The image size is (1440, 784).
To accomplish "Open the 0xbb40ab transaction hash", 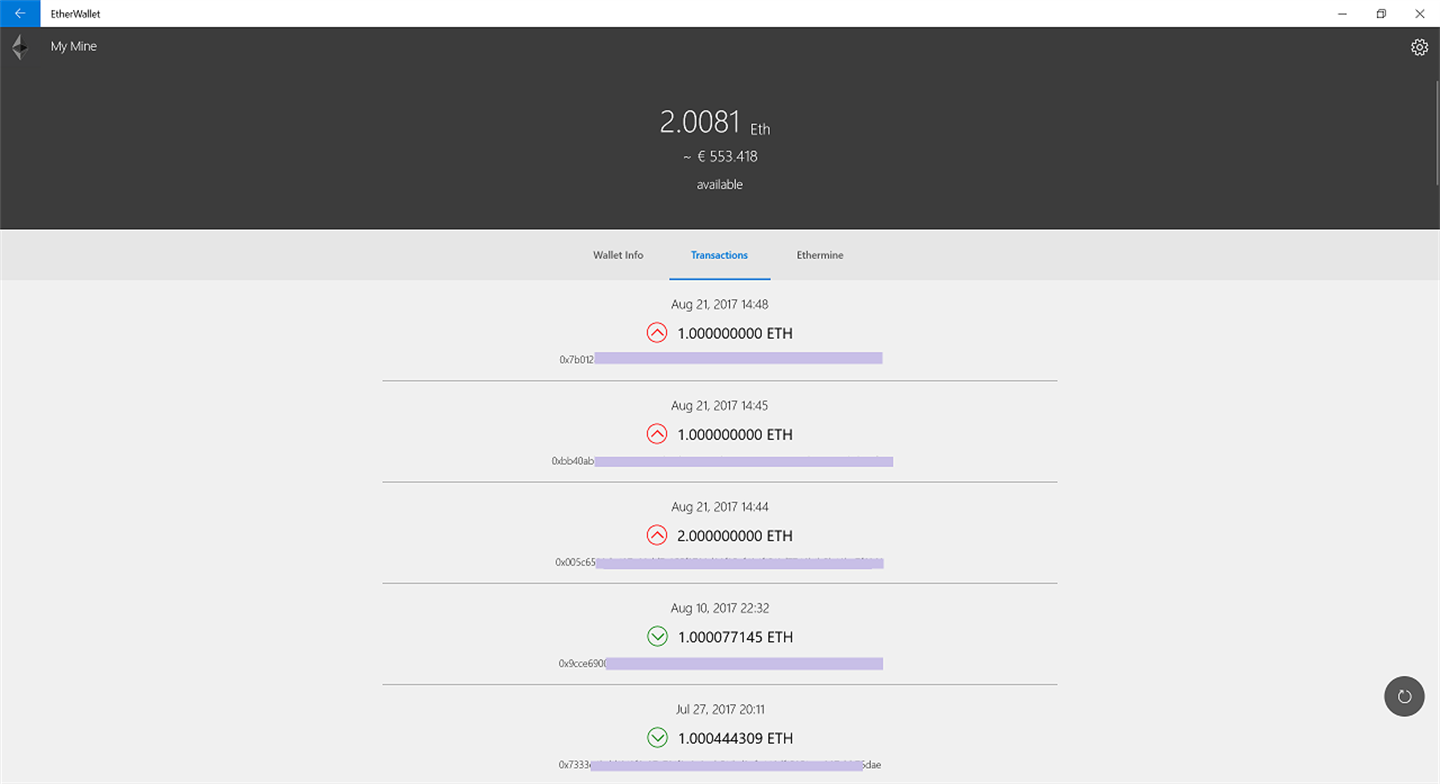I will (721, 461).
